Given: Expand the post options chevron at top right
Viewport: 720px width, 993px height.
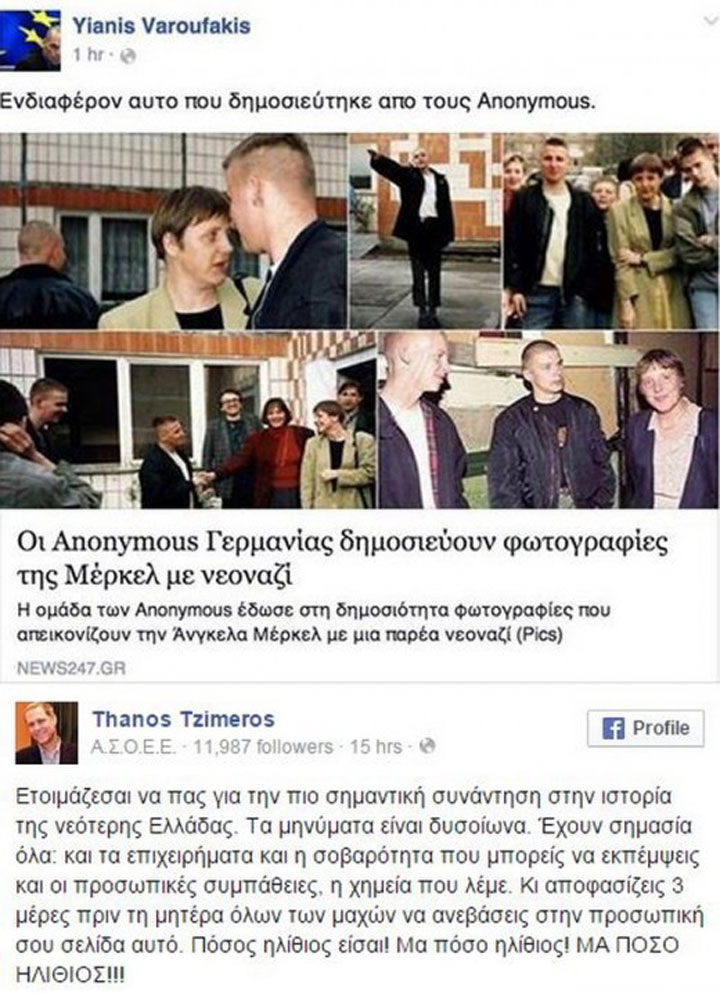Looking at the screenshot, I should pos(711,22).
